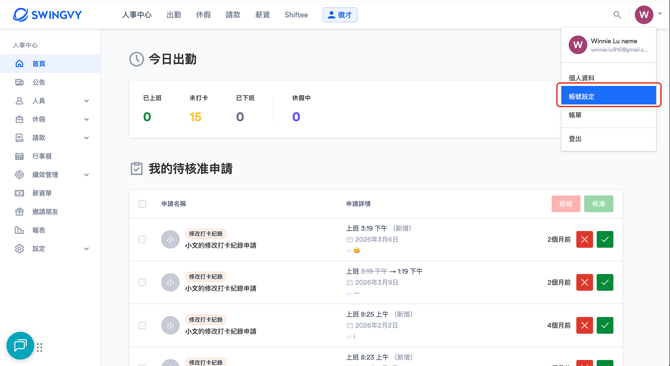The width and height of the screenshot is (670, 366).
Task: Click the person icon beside 人員
Action: click(19, 101)
